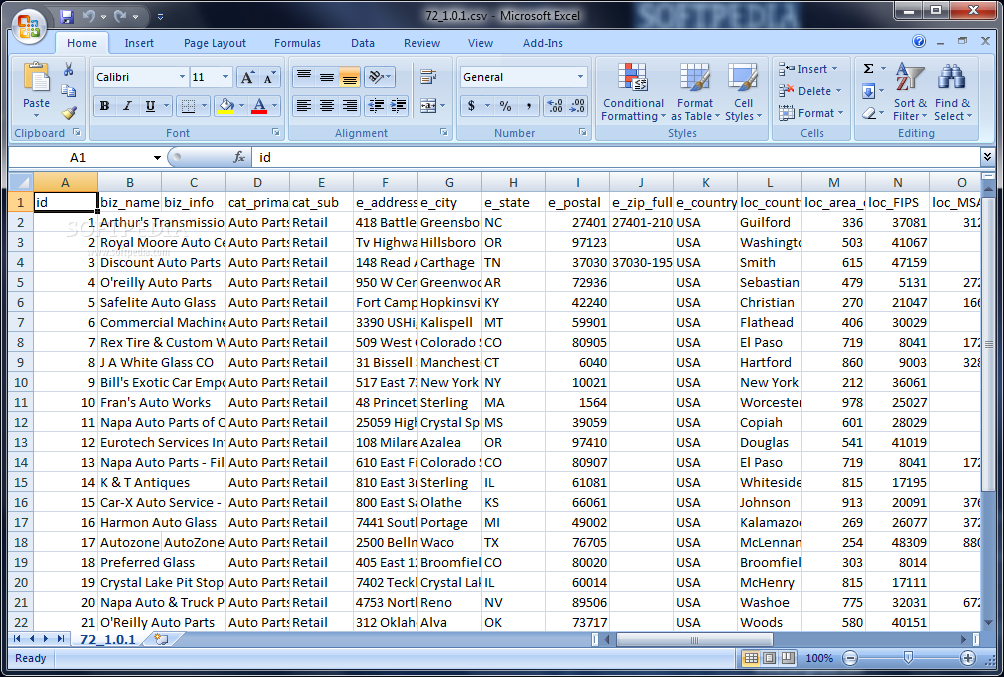Screen dimensions: 1004x677
Task: Decrease font size with Shrink Font
Action: (269, 77)
